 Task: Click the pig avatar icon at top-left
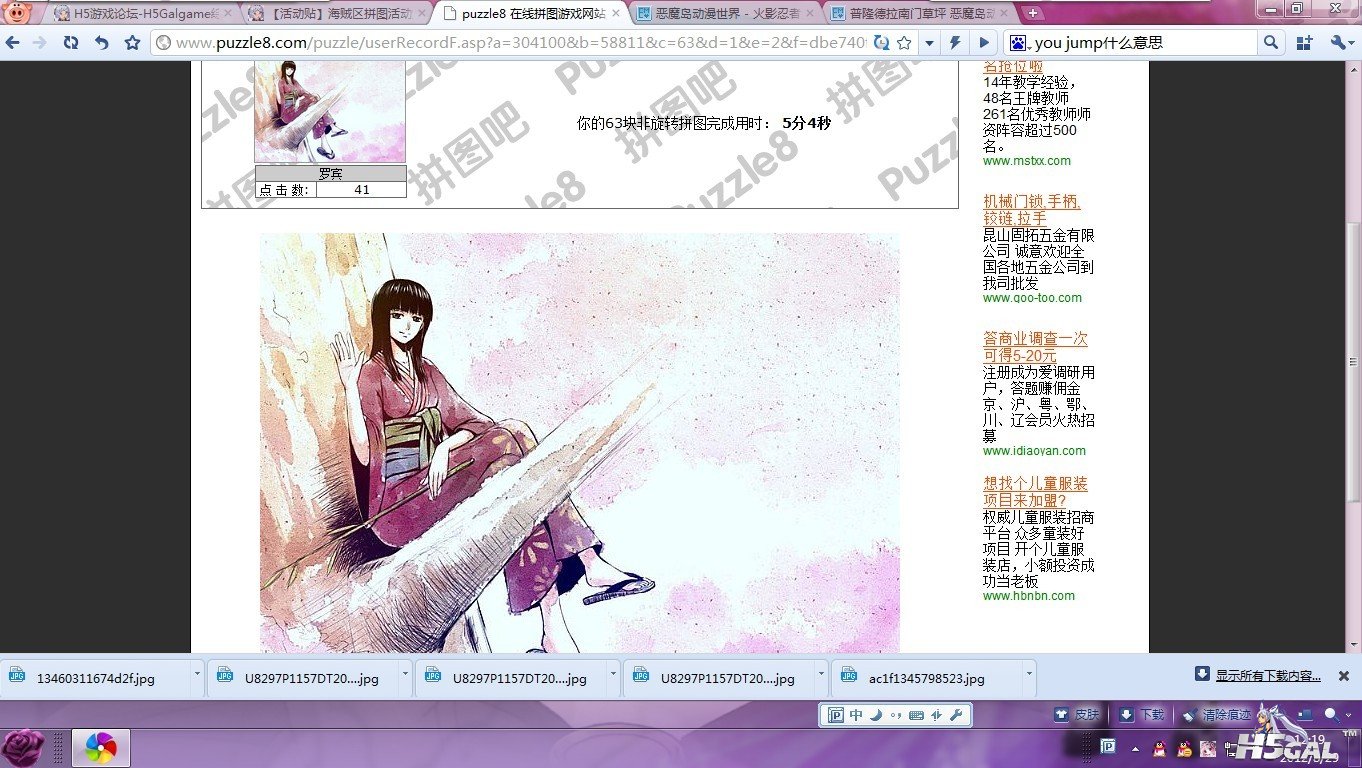tap(19, 13)
